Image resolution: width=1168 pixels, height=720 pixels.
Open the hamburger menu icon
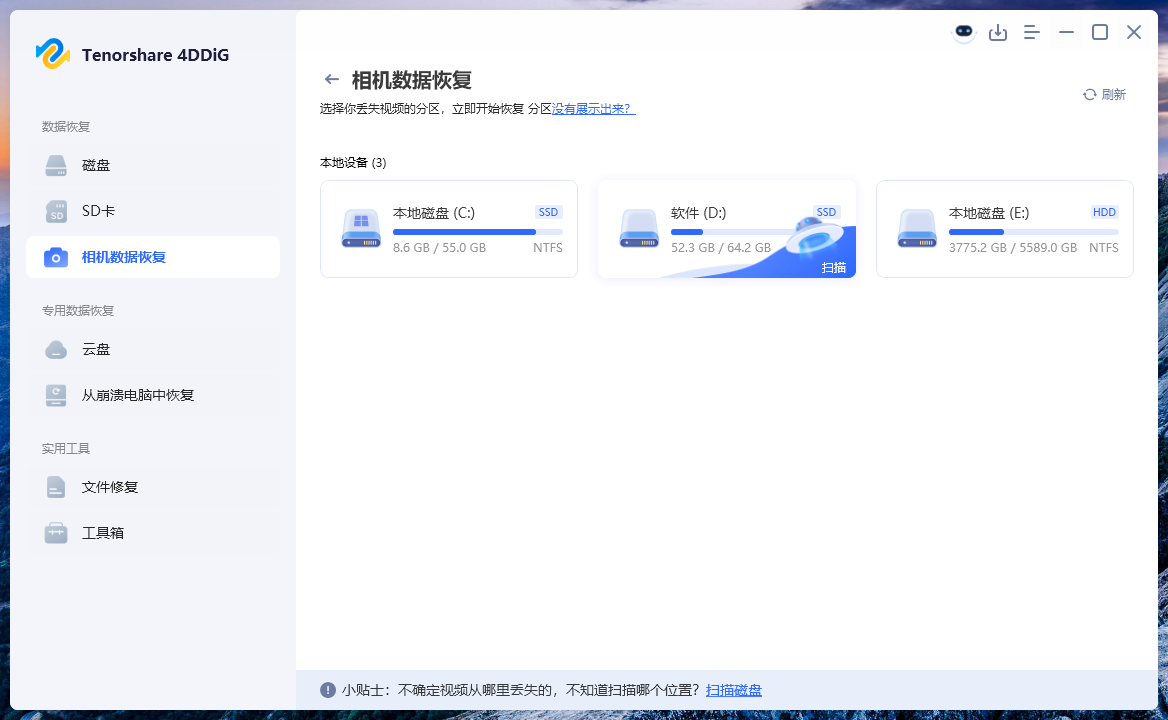click(x=1032, y=32)
